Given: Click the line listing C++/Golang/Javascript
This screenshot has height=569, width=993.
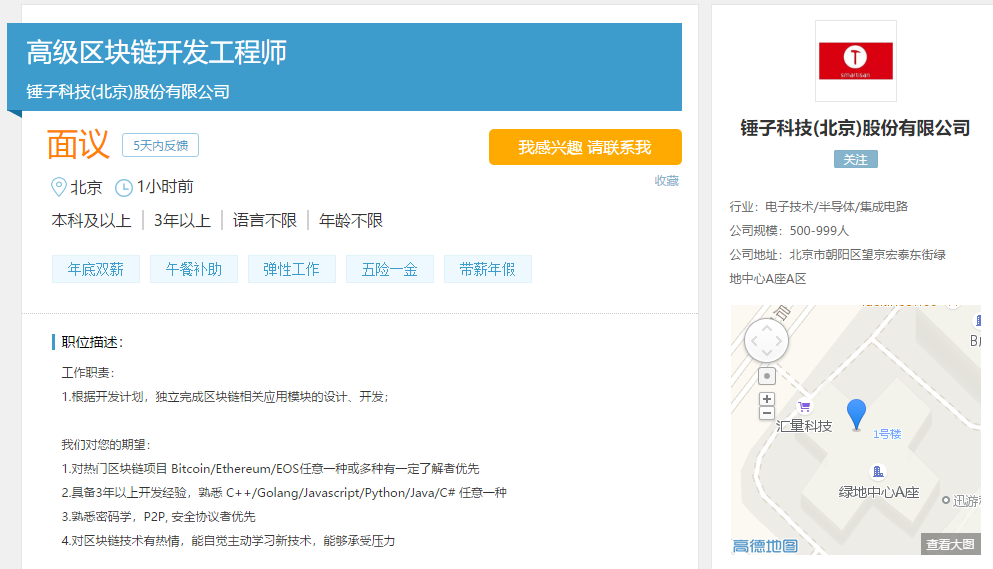Looking at the screenshot, I should pyautogui.click(x=284, y=493).
